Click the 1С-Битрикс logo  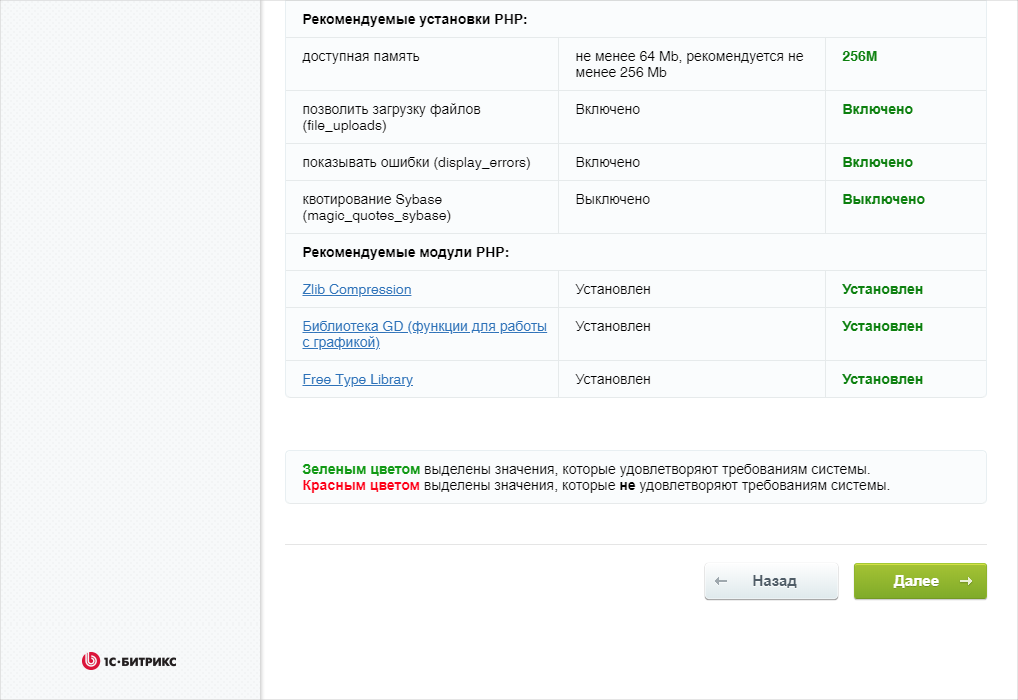(x=129, y=660)
